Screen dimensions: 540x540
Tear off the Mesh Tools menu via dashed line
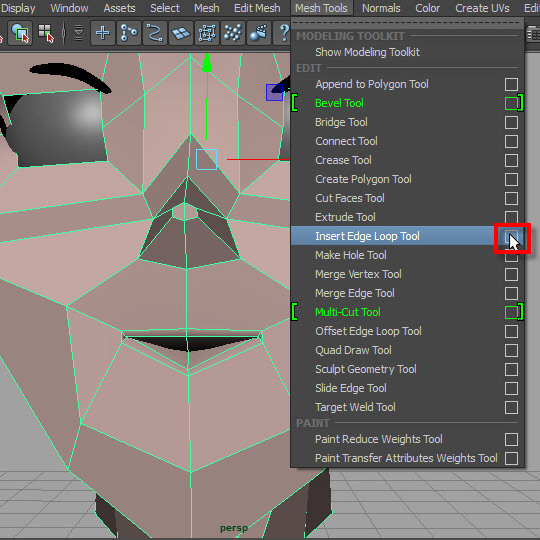[x=407, y=23]
